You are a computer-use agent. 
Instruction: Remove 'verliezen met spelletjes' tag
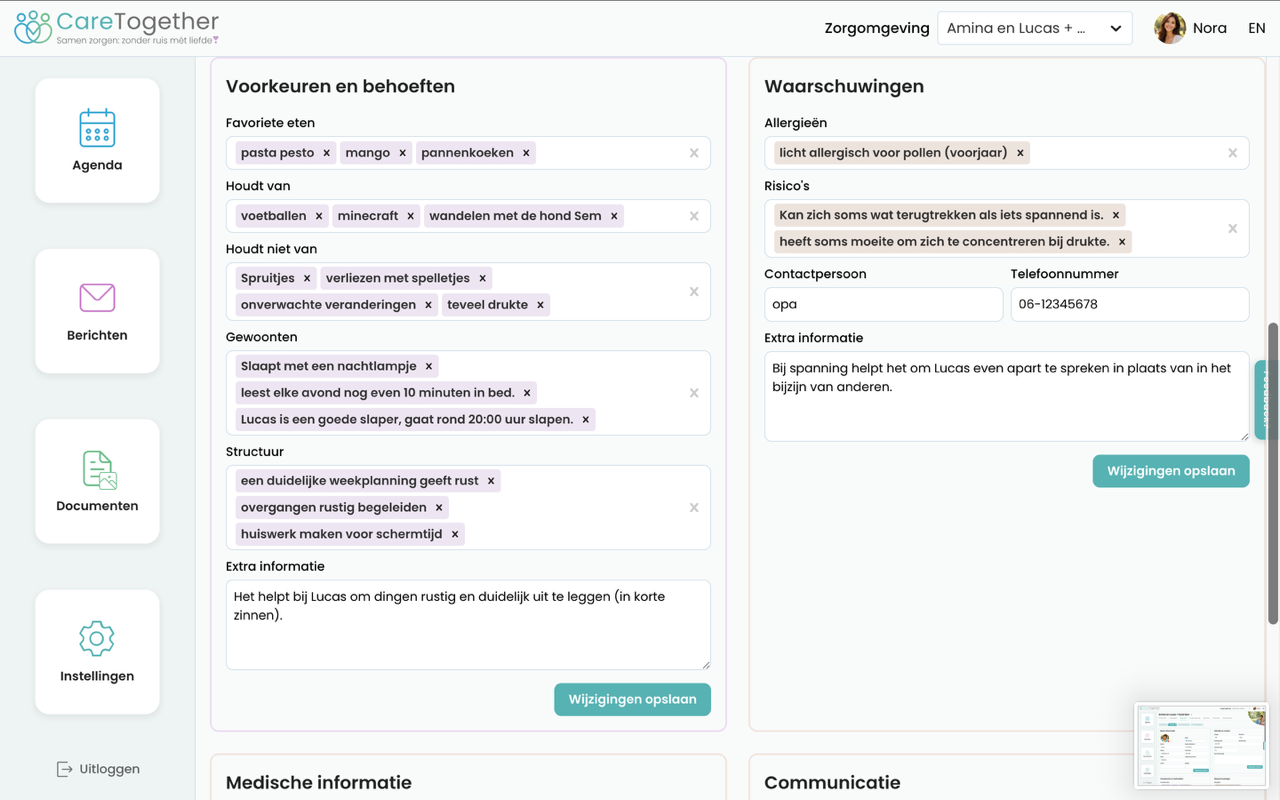482,278
